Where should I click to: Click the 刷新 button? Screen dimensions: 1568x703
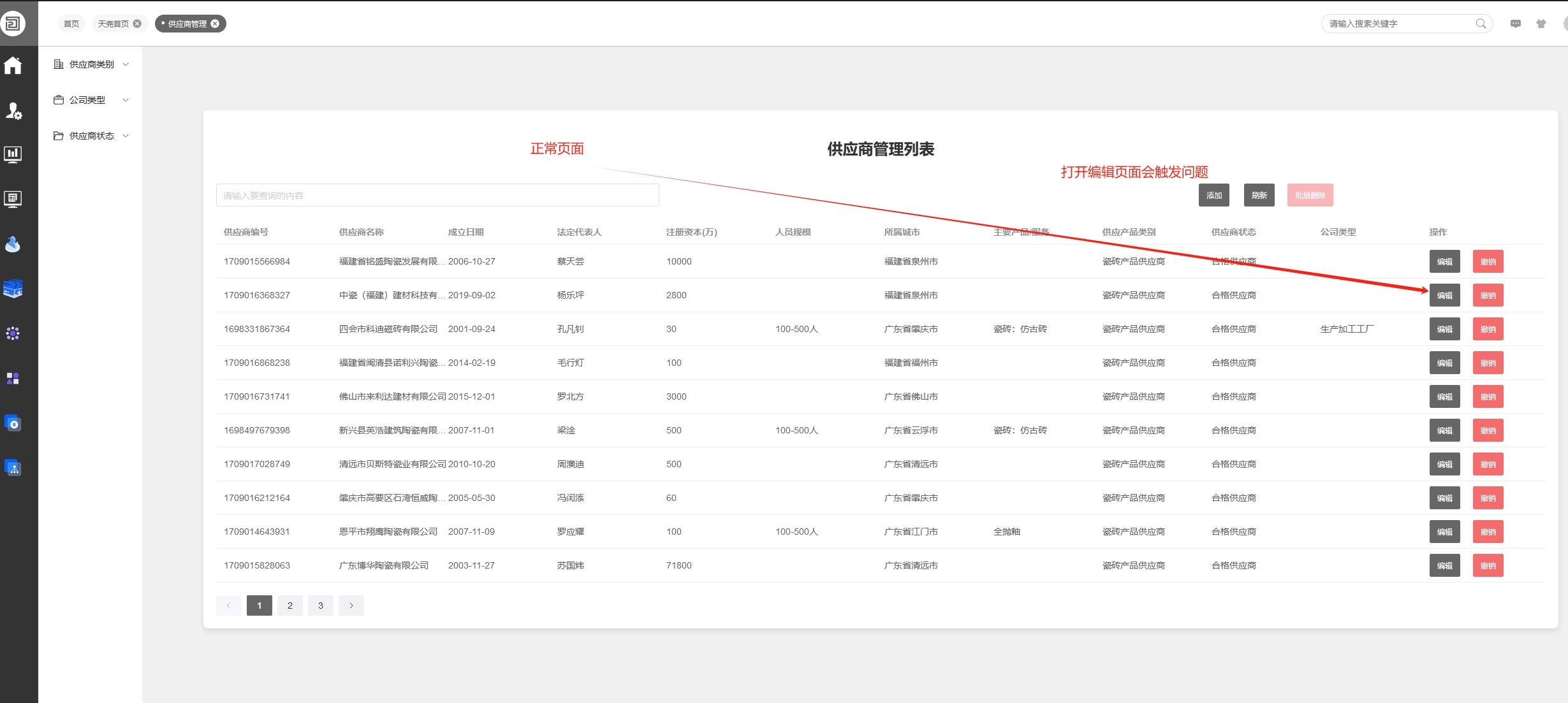coord(1259,195)
